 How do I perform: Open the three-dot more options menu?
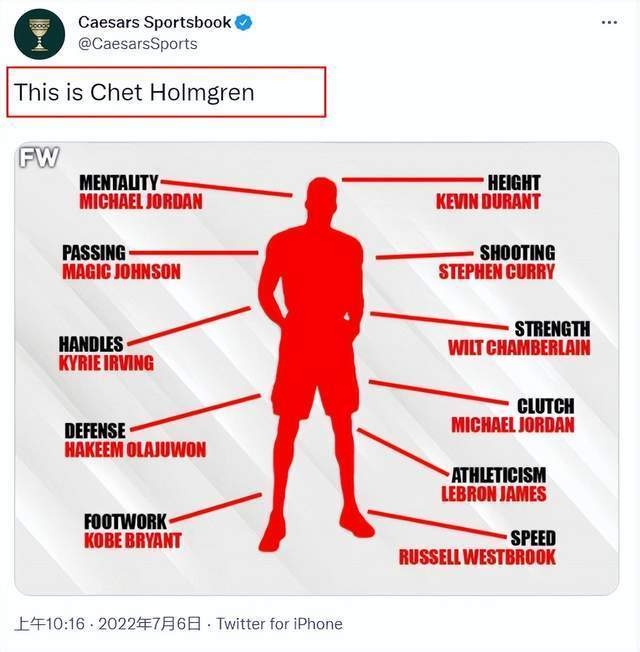608,22
